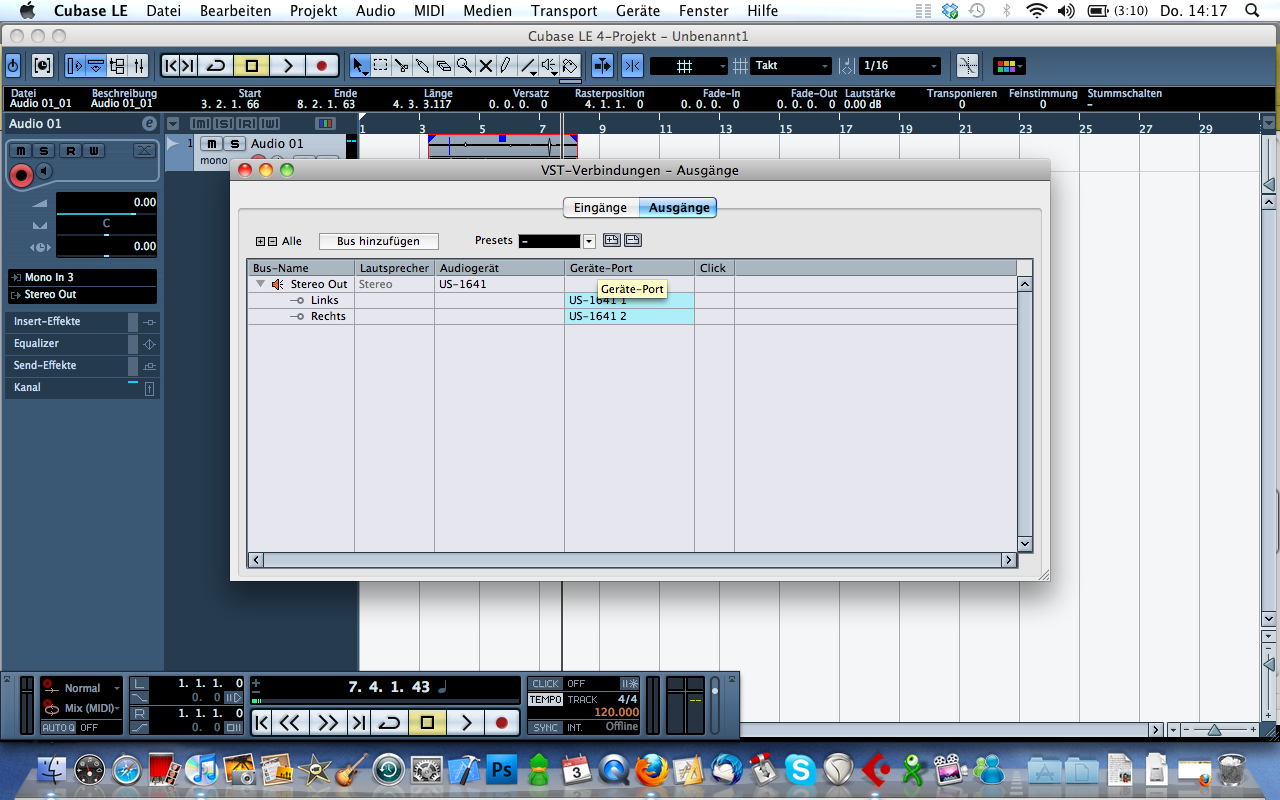Toggle TEMPO track in transport panel
Image resolution: width=1280 pixels, height=800 pixels.
546,699
